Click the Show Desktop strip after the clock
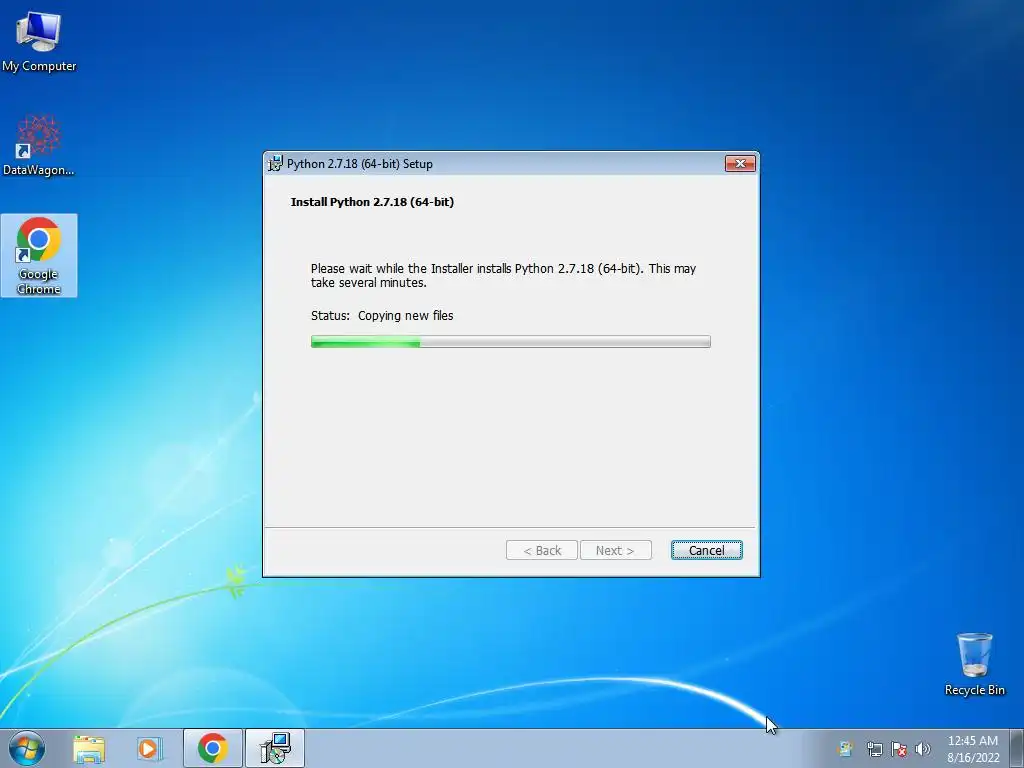Viewport: 1024px width, 768px height. [1017, 748]
